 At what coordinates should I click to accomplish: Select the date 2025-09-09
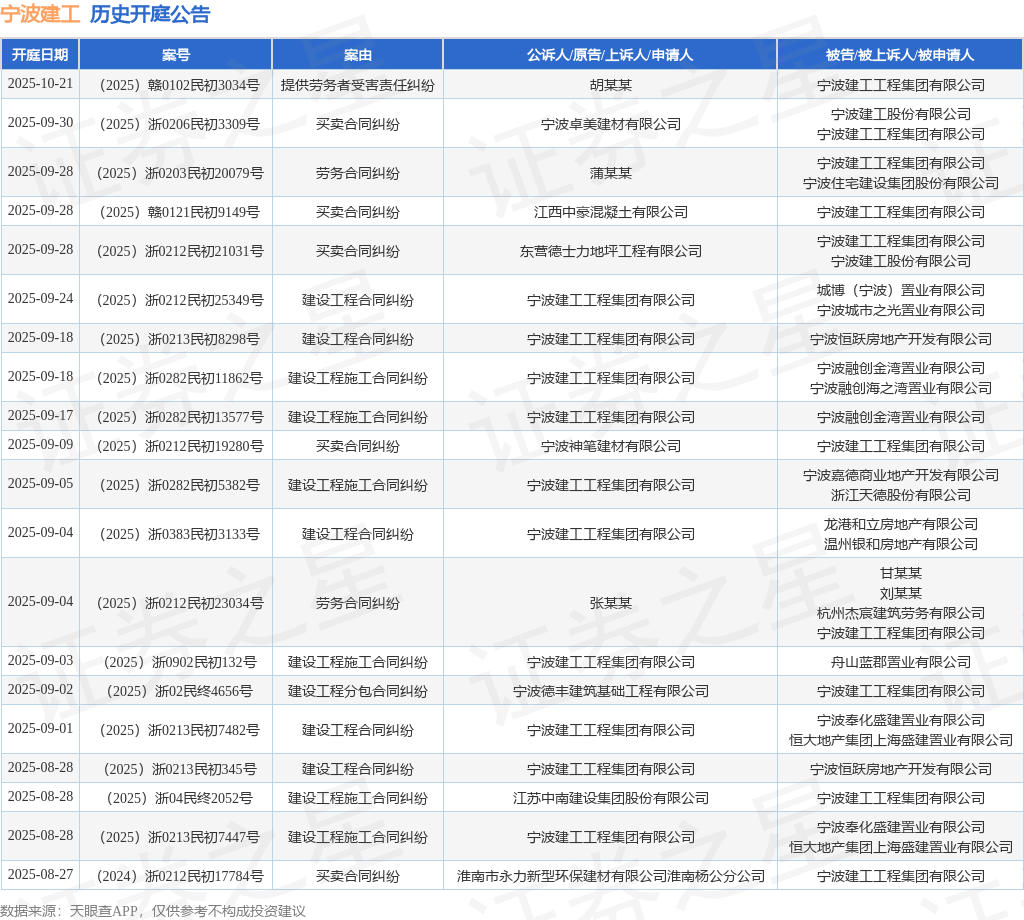coord(40,445)
